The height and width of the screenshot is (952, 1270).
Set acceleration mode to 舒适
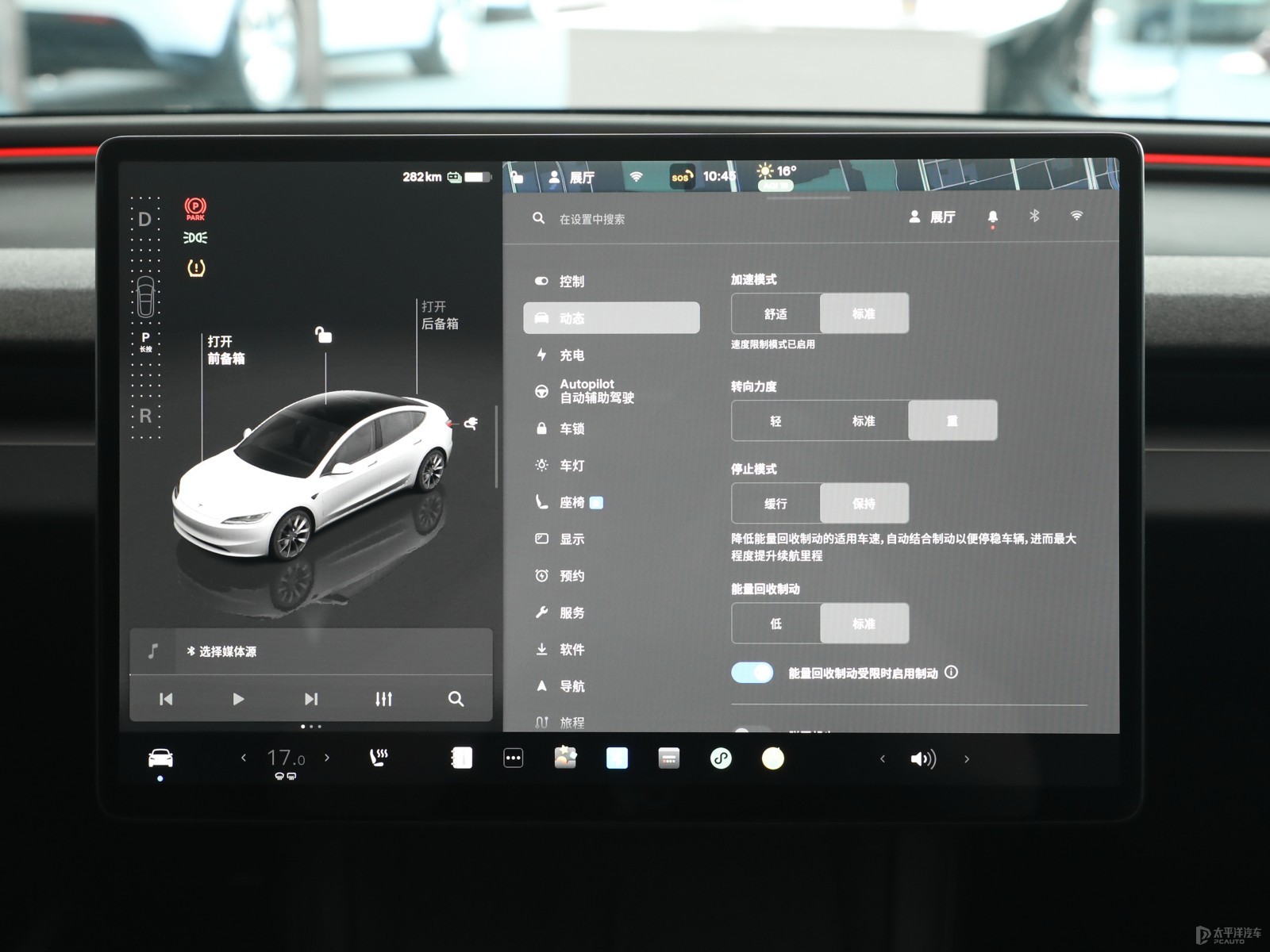775,314
